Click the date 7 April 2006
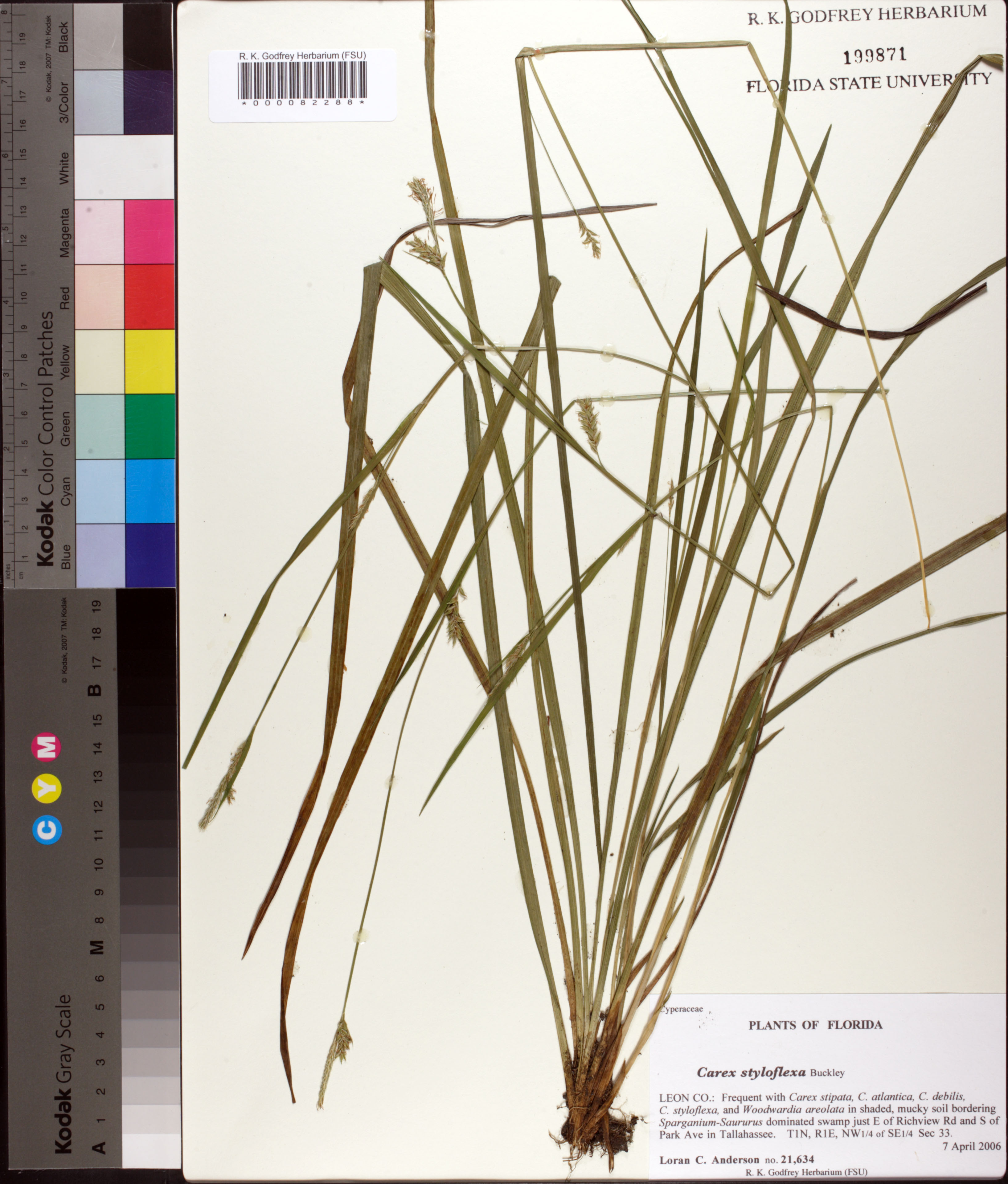 971,1146
